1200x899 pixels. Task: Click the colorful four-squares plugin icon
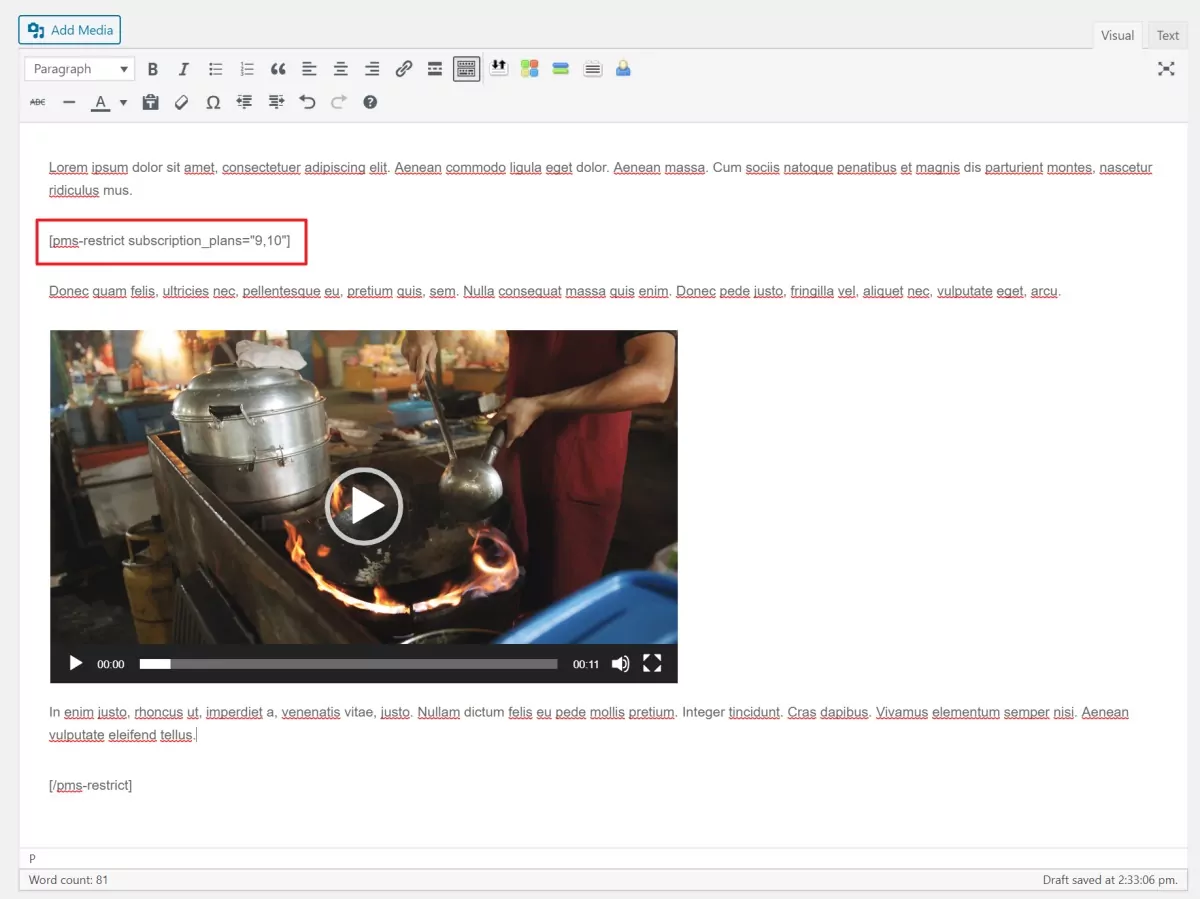click(529, 69)
